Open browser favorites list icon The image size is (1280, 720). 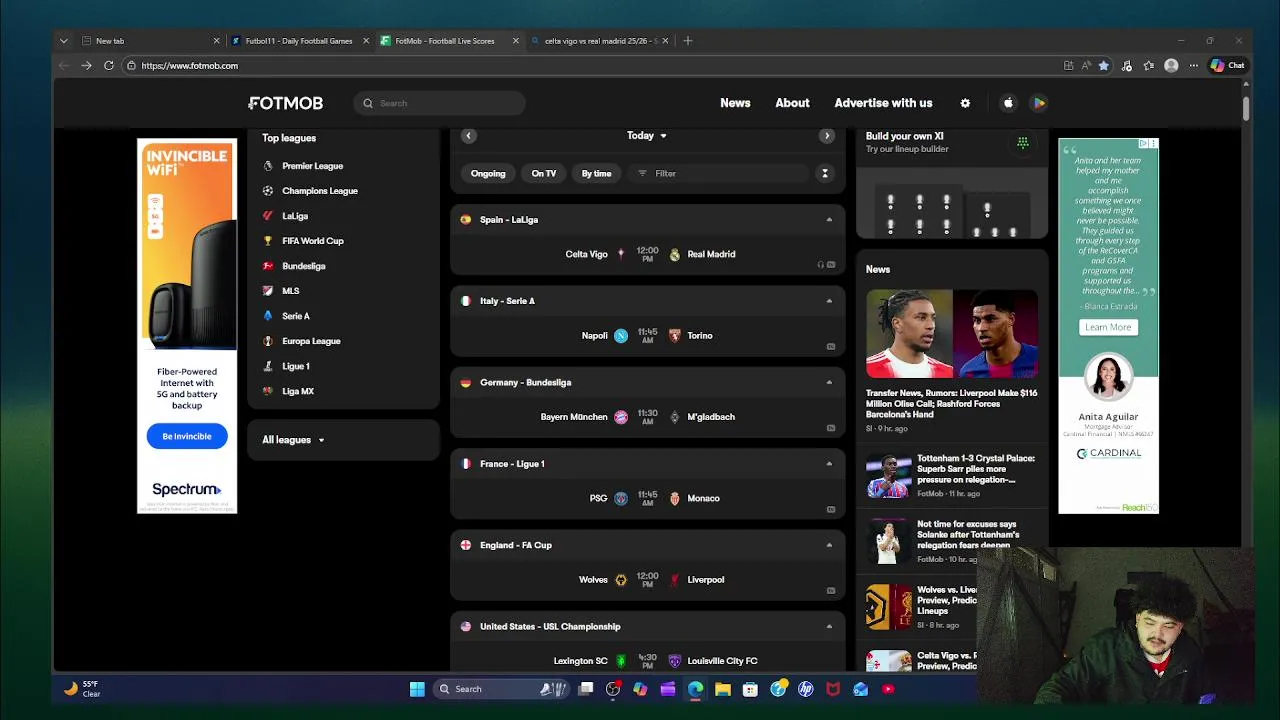point(1149,66)
